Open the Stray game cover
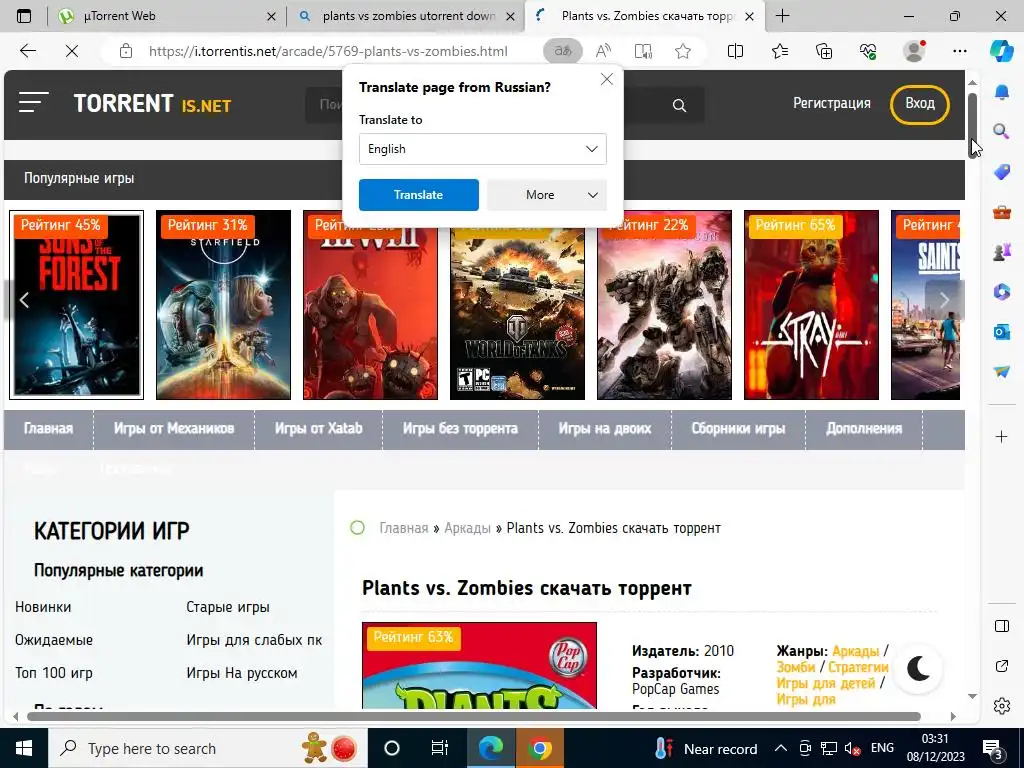This screenshot has height=768, width=1024. tap(811, 304)
